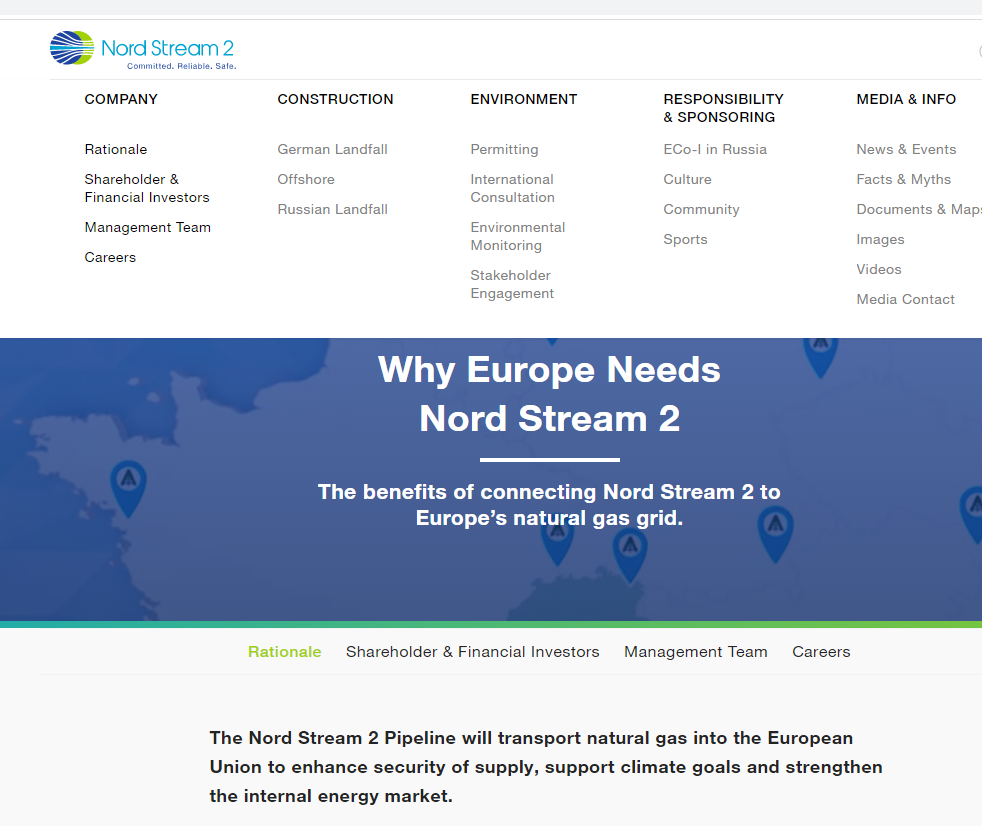Open News & Events
The height and width of the screenshot is (826, 982).
(x=906, y=149)
